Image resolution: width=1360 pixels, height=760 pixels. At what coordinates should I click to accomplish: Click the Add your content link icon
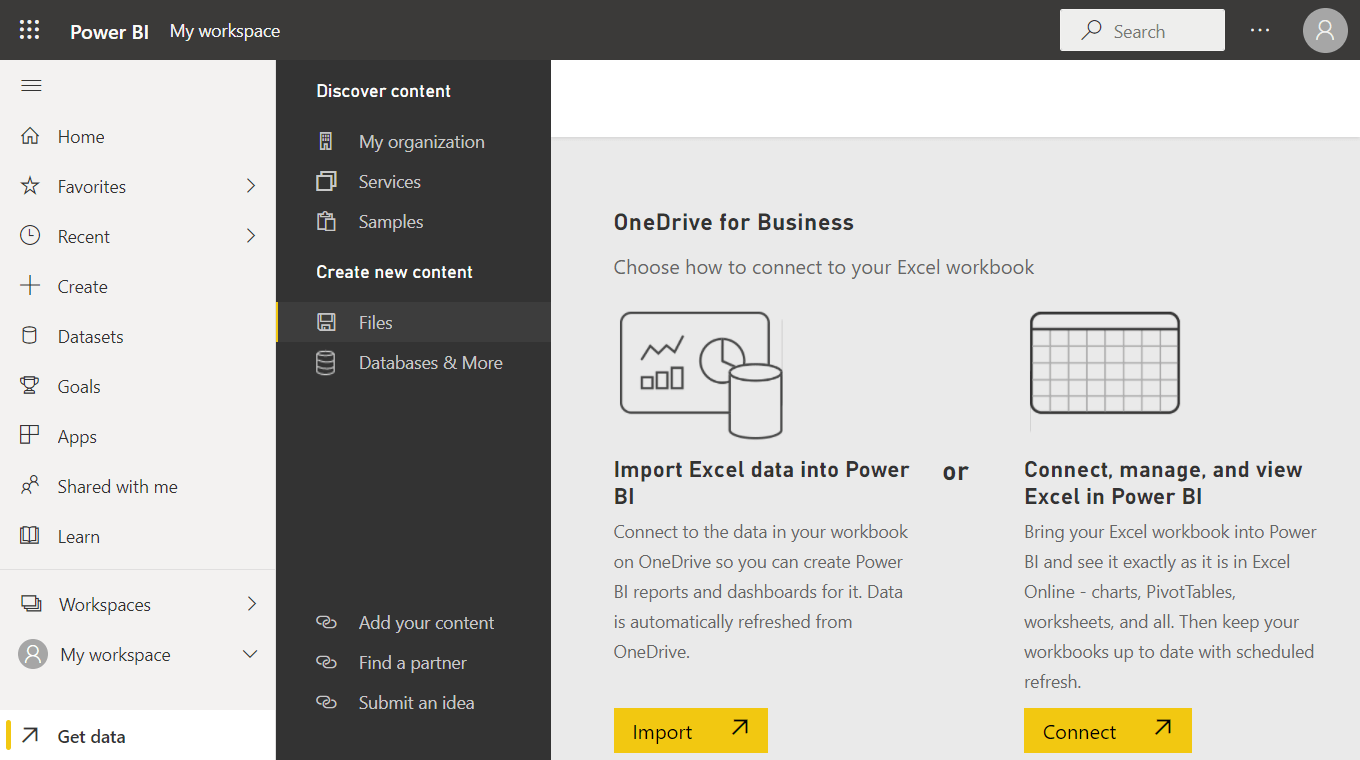click(x=326, y=622)
